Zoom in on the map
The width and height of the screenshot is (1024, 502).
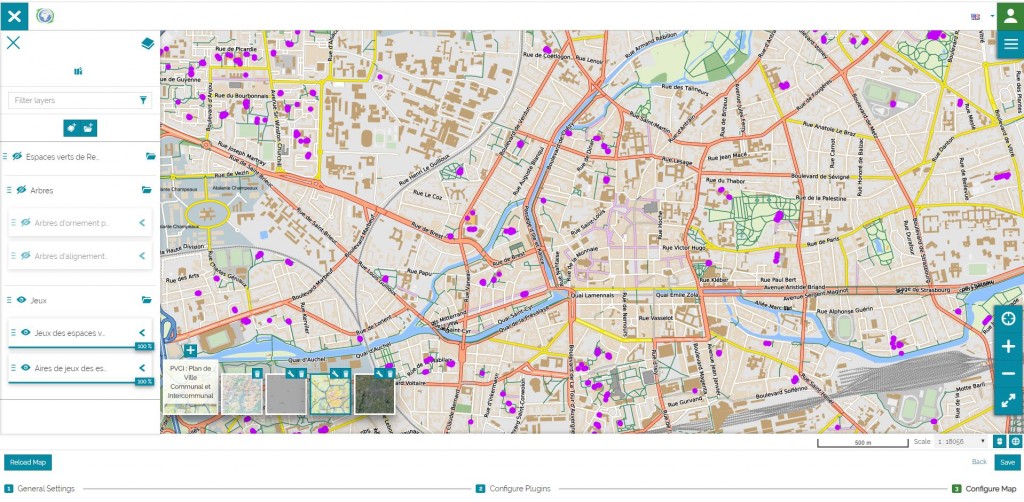click(x=1008, y=346)
